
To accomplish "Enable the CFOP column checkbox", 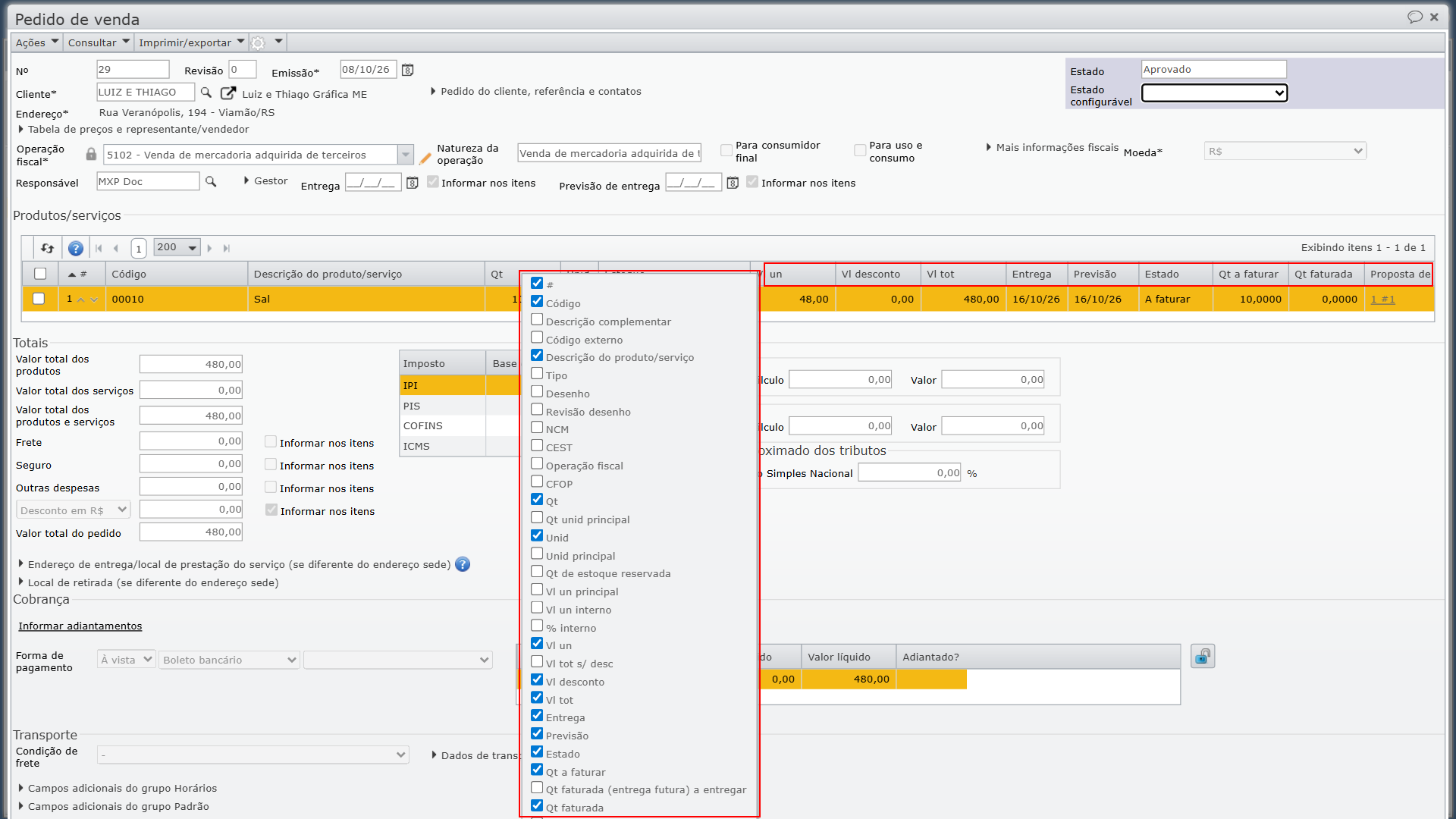I will pyautogui.click(x=537, y=482).
